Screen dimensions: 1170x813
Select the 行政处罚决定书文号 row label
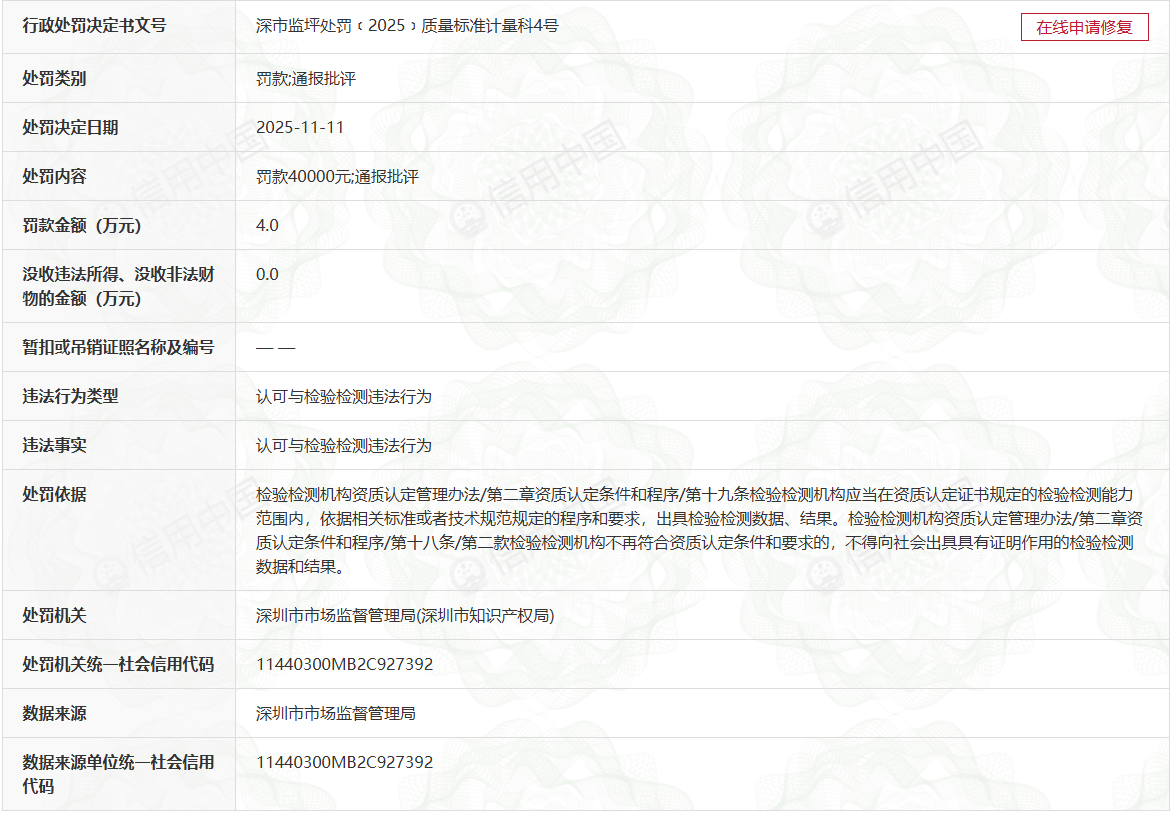[x=94, y=26]
